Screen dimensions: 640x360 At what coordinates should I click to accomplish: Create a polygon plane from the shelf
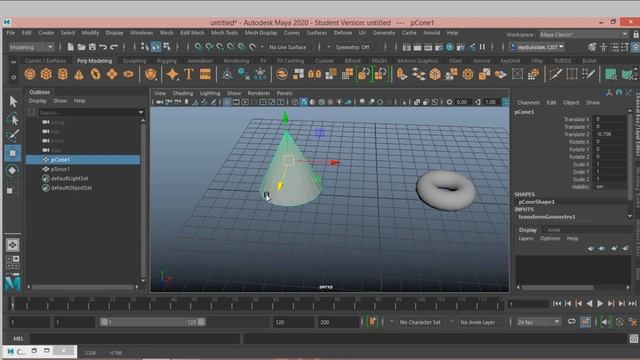coord(112,74)
